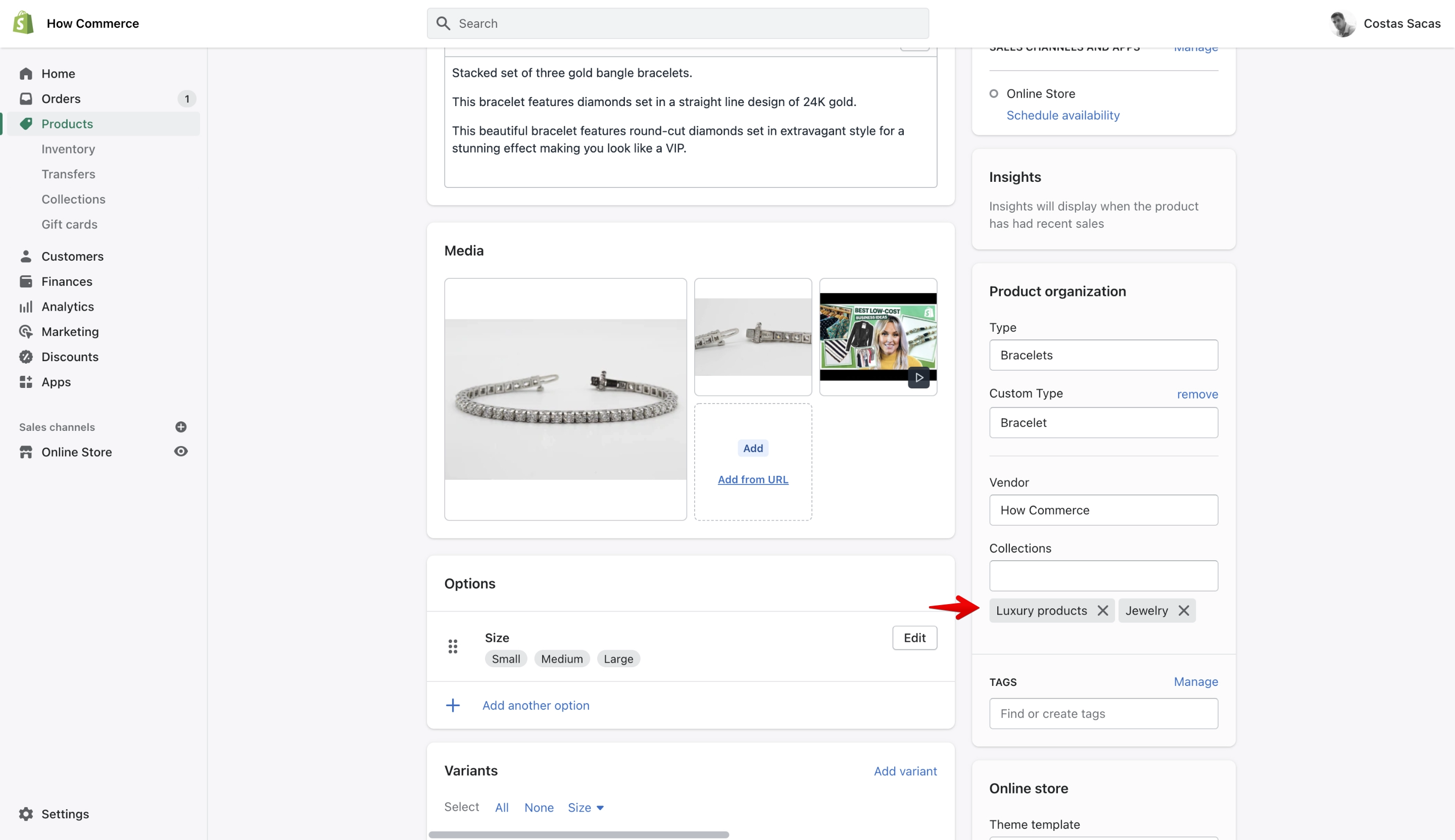Select None variants link

click(539, 808)
